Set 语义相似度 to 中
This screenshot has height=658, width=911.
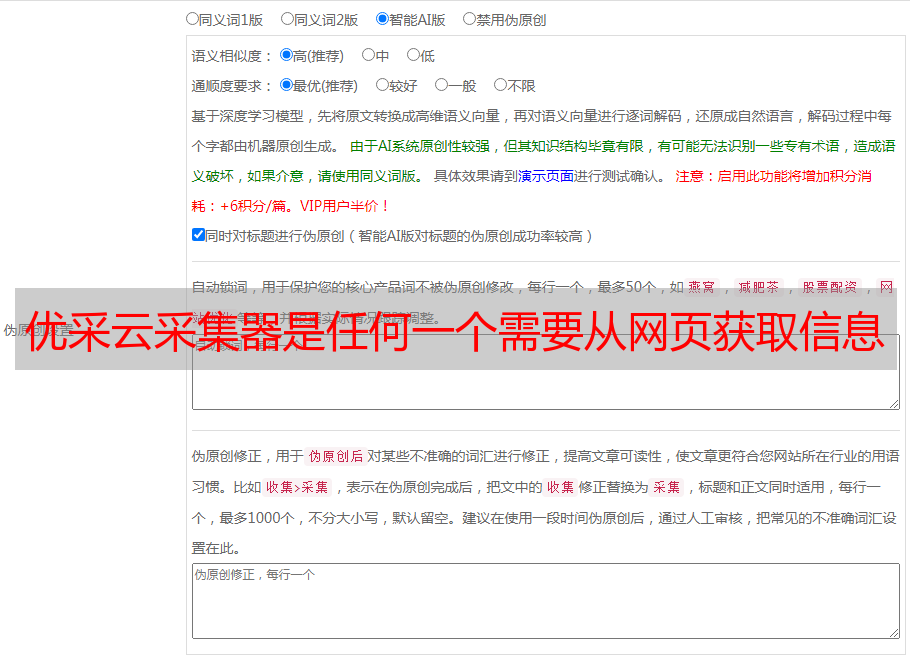tap(368, 55)
